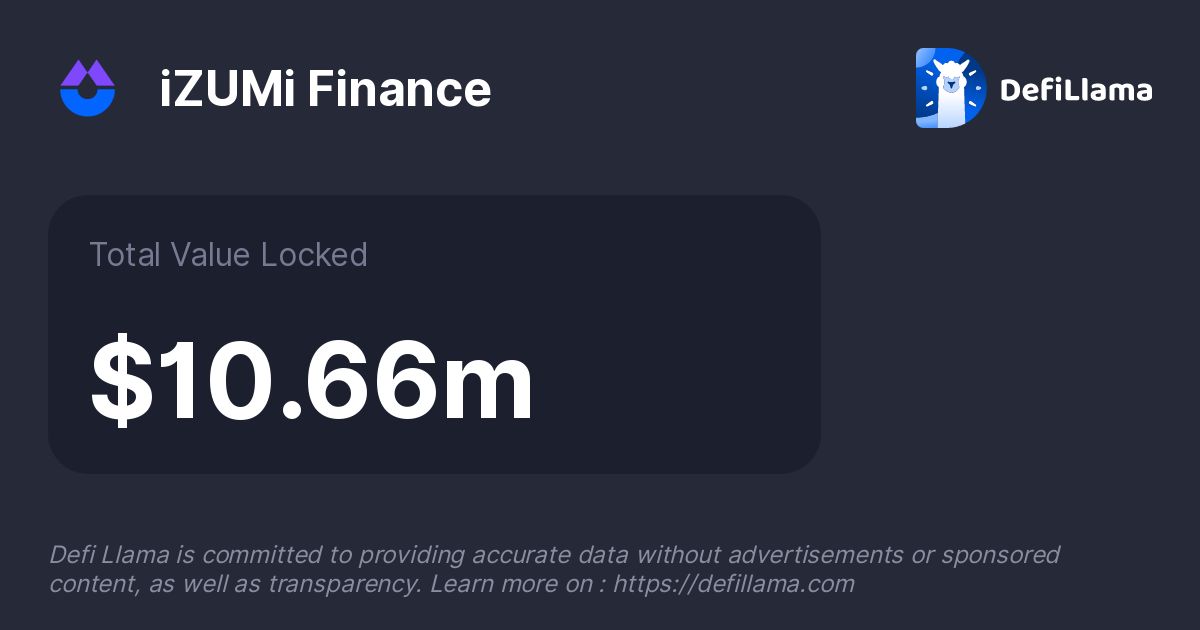Click the iZUMi Finance logo icon
The width and height of the screenshot is (1200, 630).
click(x=88, y=88)
